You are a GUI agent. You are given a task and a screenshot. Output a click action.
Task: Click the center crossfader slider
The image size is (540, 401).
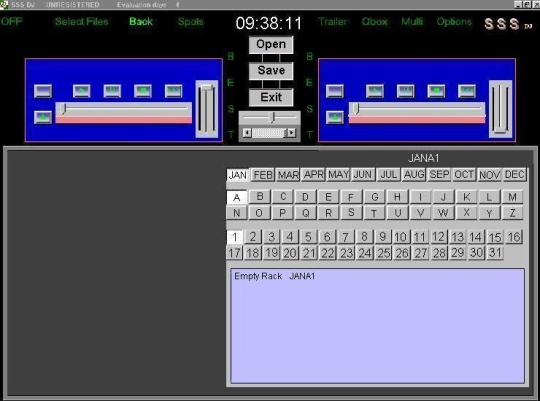tap(269, 118)
